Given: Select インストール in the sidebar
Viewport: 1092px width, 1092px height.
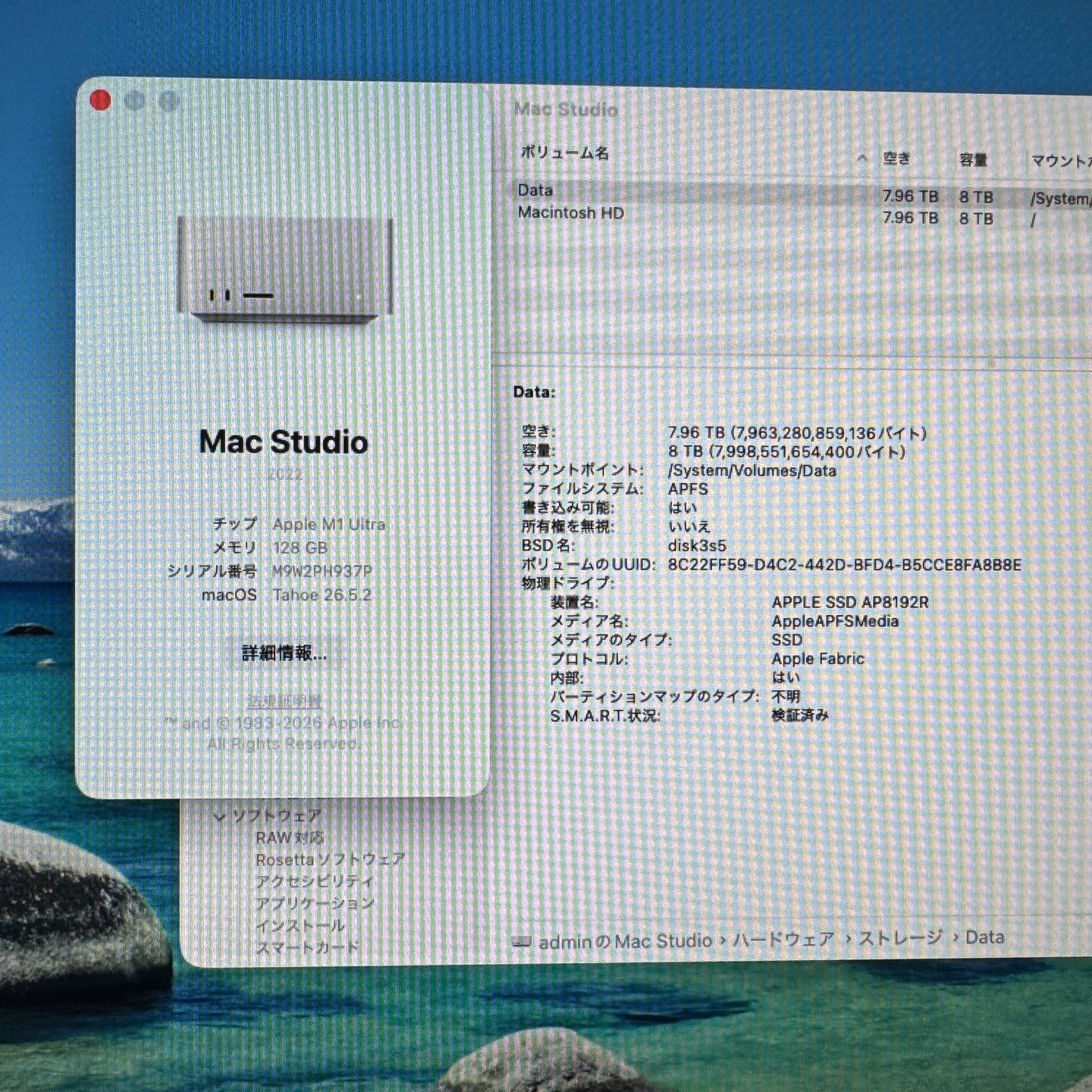Looking at the screenshot, I should coord(300,925).
